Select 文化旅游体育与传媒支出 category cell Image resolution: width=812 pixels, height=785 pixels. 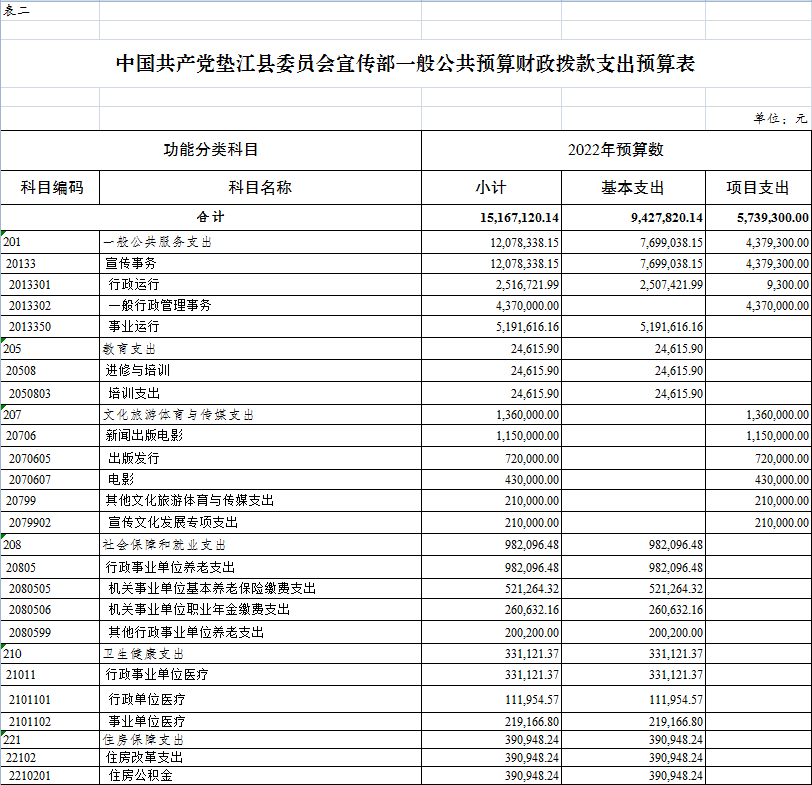pyautogui.click(x=260, y=415)
